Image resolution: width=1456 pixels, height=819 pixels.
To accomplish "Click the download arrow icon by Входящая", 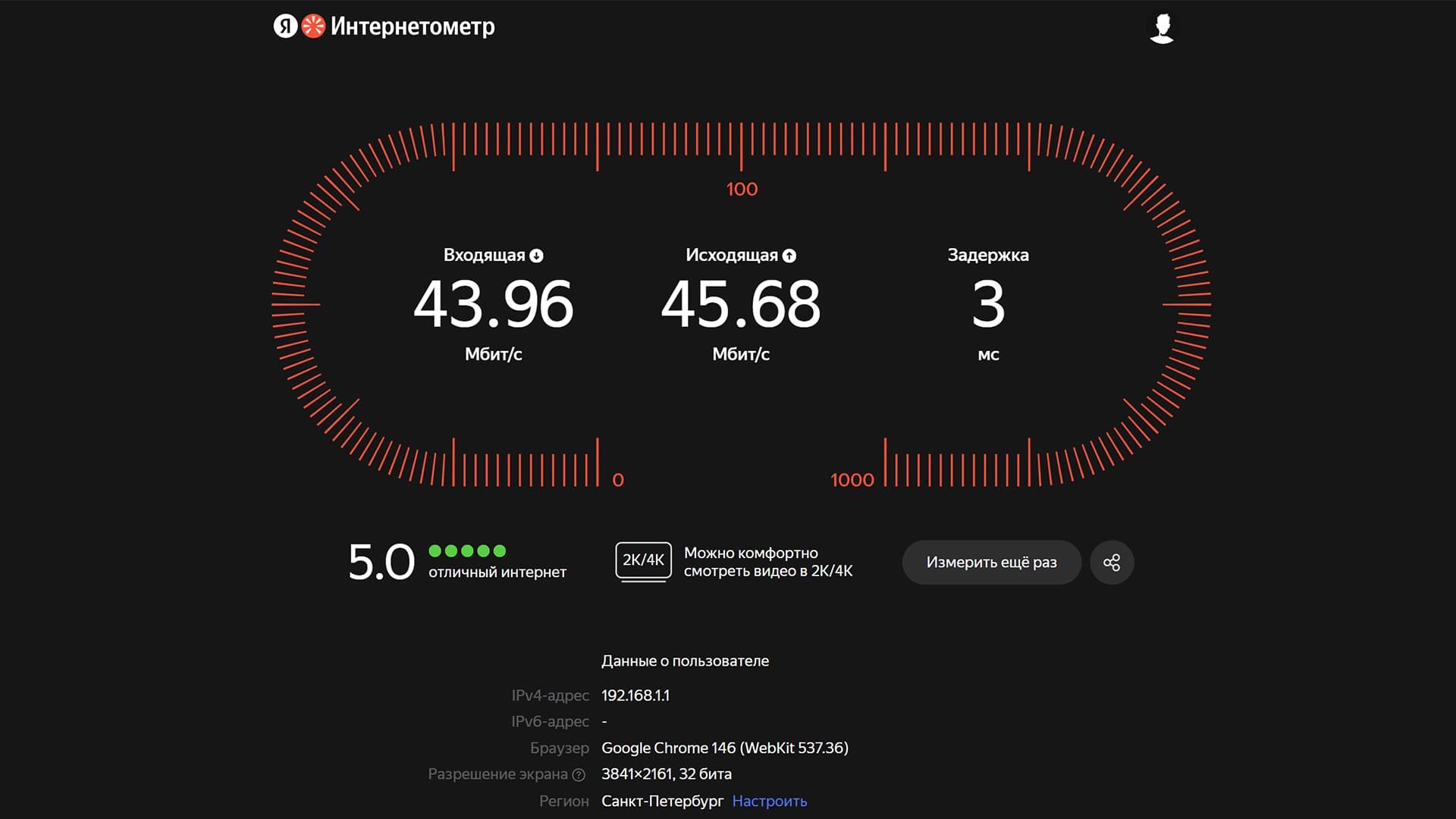I will pos(537,256).
